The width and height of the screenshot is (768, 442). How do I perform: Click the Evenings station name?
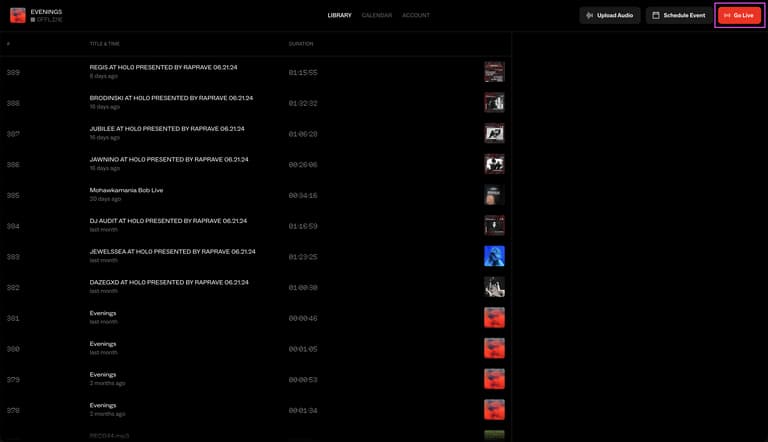click(x=46, y=12)
